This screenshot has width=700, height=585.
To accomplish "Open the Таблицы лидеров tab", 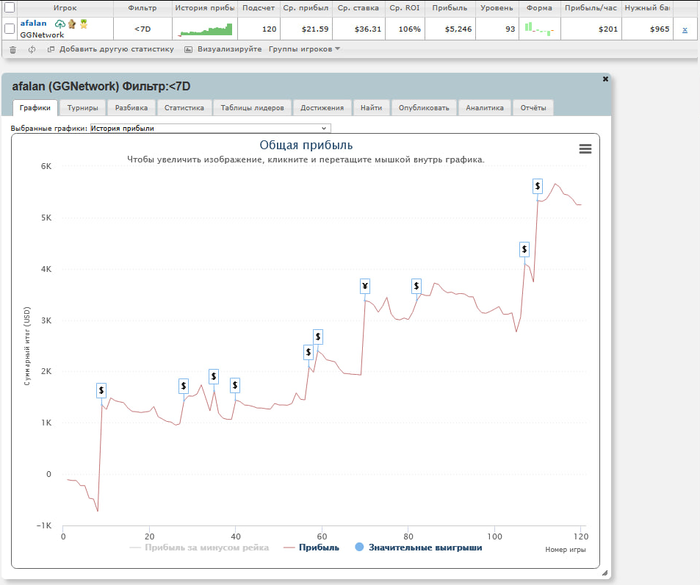I will point(252,108).
